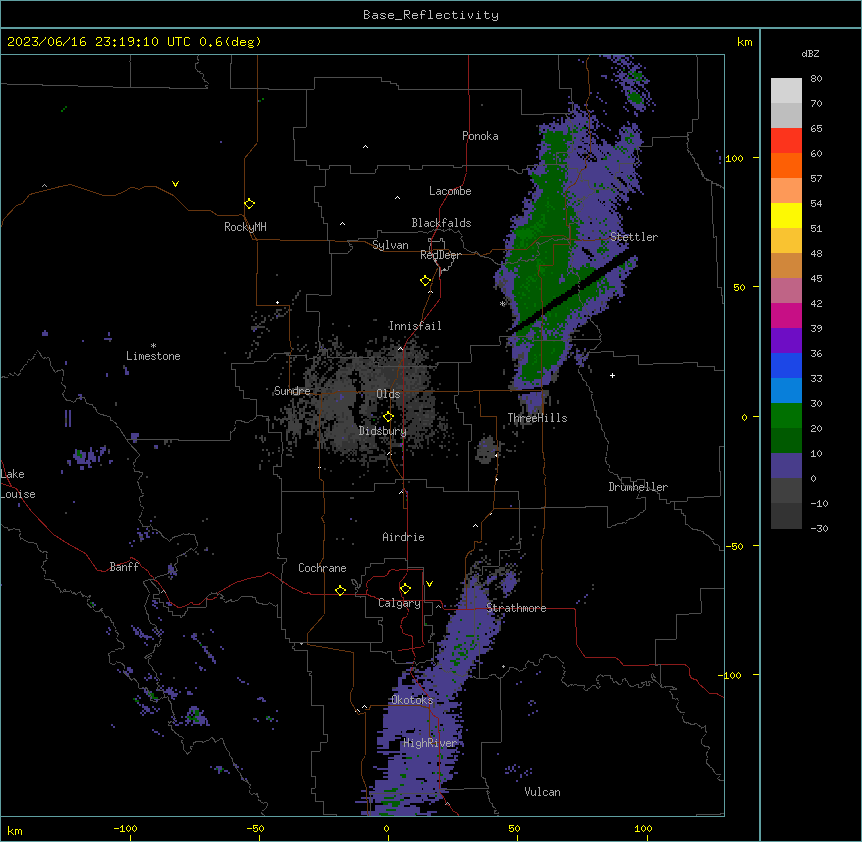Image resolution: width=862 pixels, height=842 pixels.
Task: Click the Base_Reflectivity title
Action: [431, 15]
